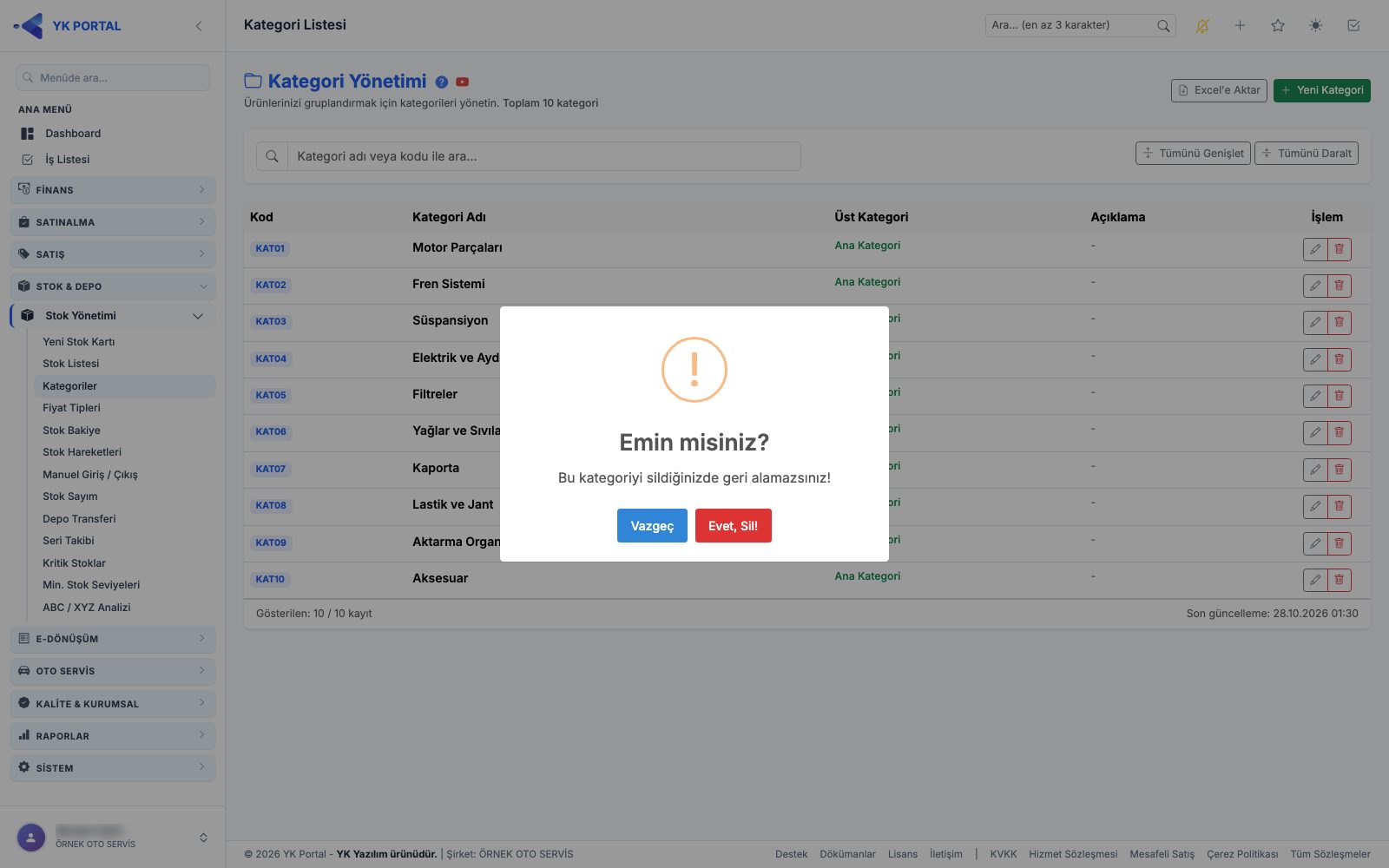The image size is (1389, 868).
Task: Click the YouTube video help icon
Action: [463, 82]
